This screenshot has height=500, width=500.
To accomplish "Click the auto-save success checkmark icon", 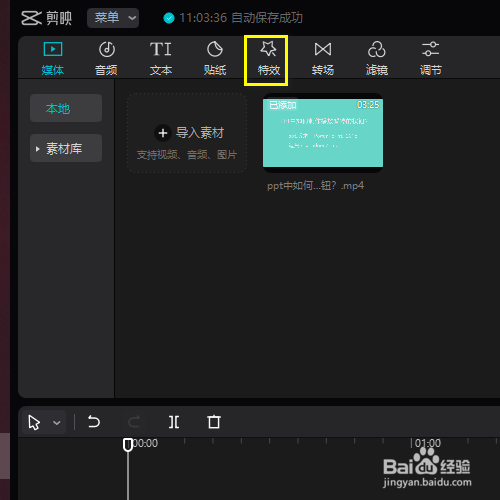I will tap(169, 18).
